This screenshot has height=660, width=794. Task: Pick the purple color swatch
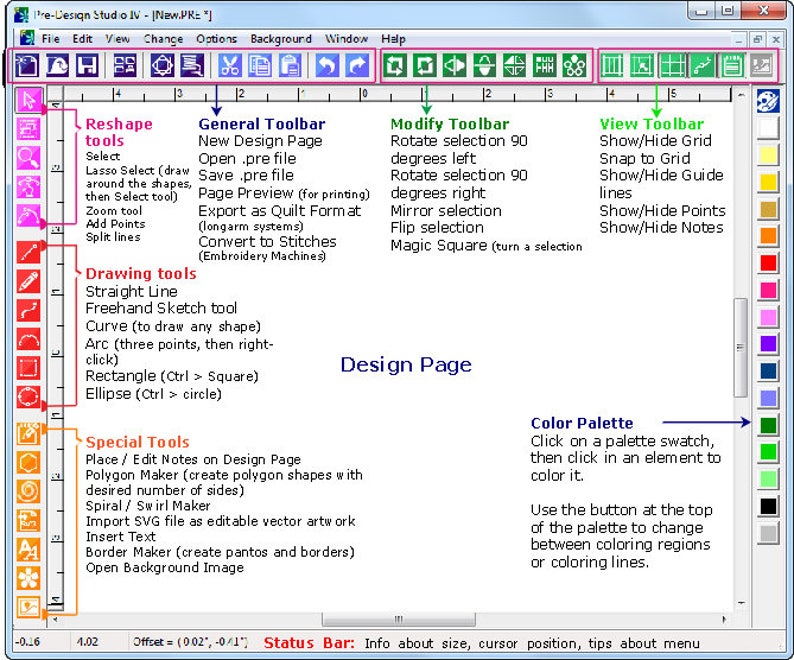[x=768, y=344]
